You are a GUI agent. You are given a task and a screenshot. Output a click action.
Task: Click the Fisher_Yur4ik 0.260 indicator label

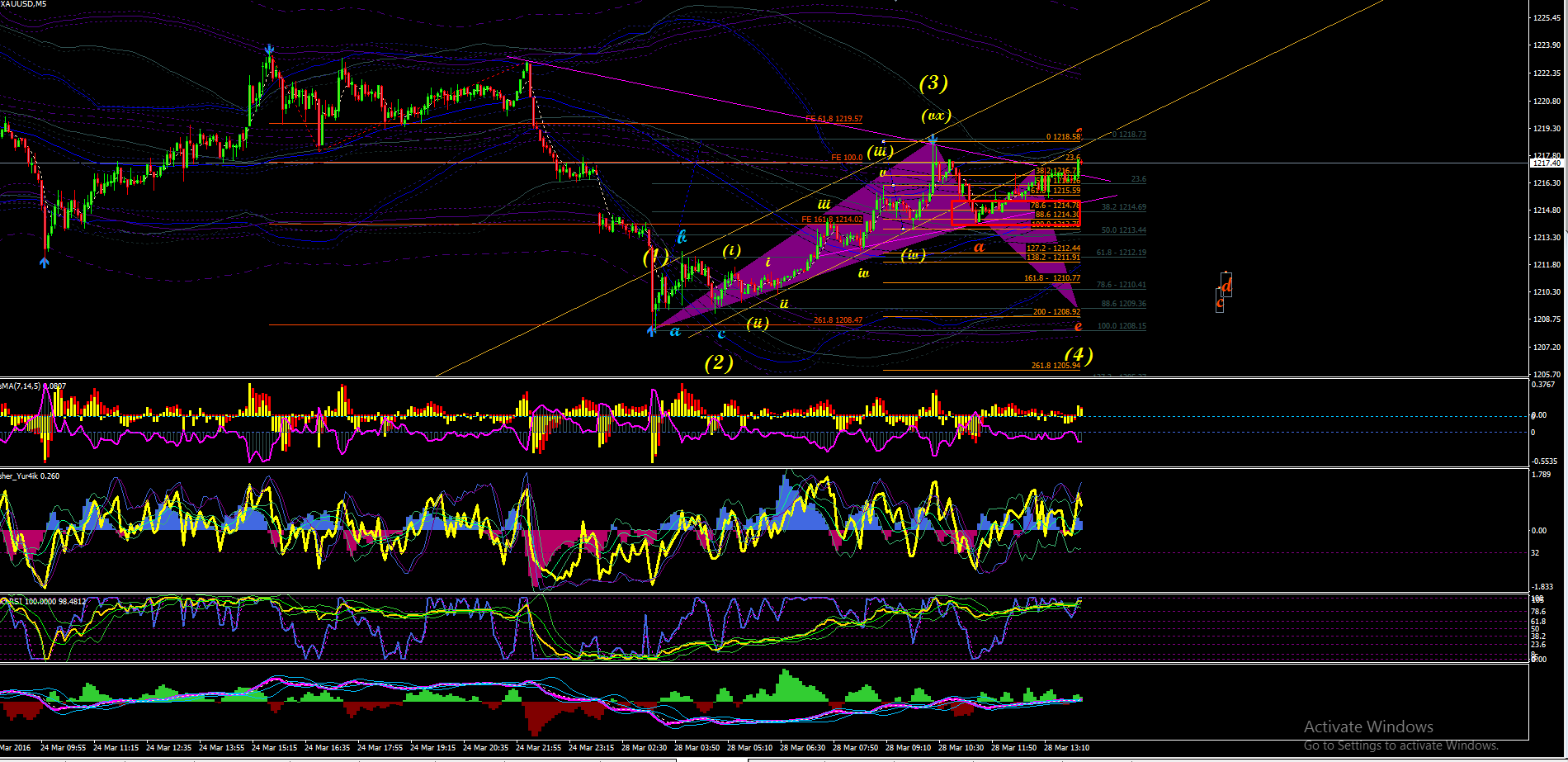(30, 476)
